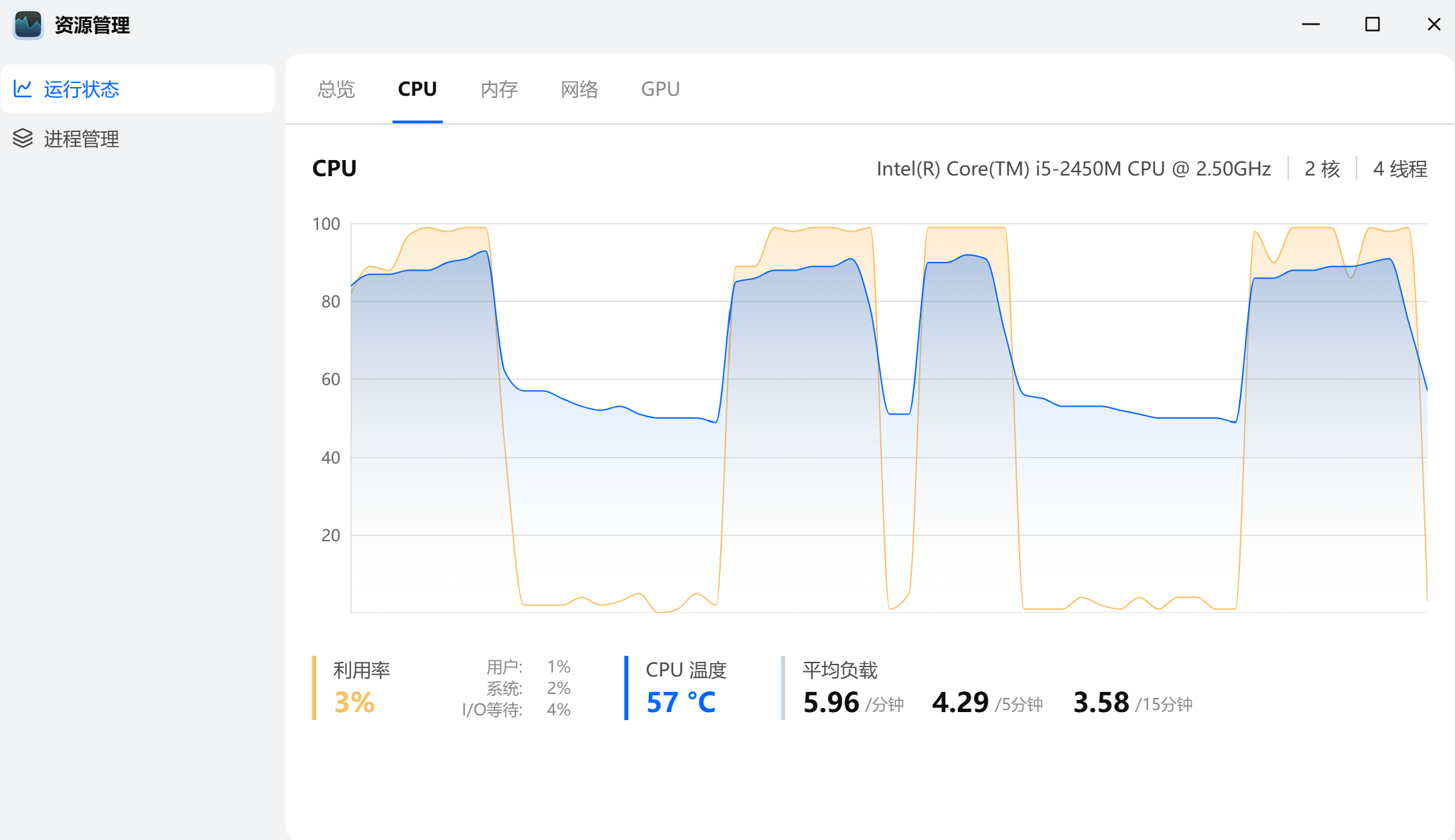
Task: Maximize the resource manager window
Action: click(x=1372, y=25)
